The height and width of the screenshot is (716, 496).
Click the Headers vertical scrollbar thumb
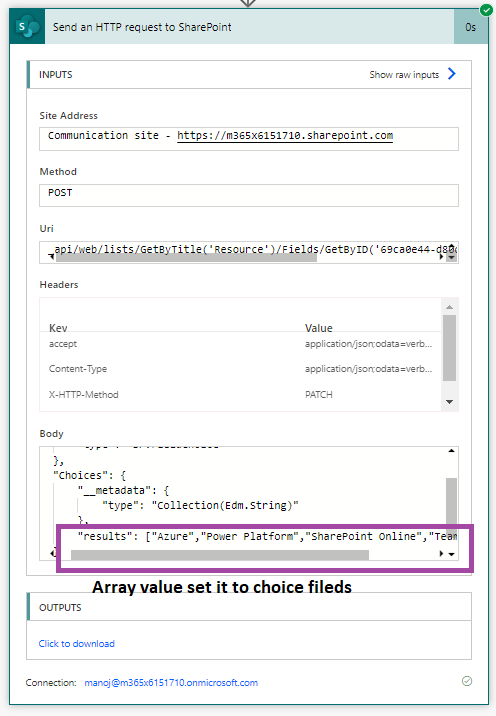[449, 347]
